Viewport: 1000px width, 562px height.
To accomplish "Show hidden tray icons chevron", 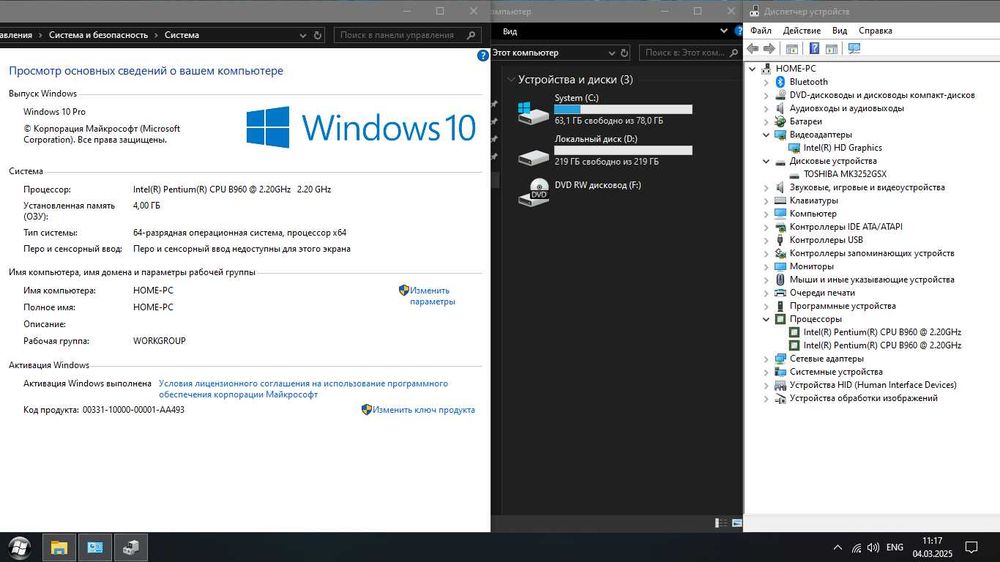I will [837, 547].
